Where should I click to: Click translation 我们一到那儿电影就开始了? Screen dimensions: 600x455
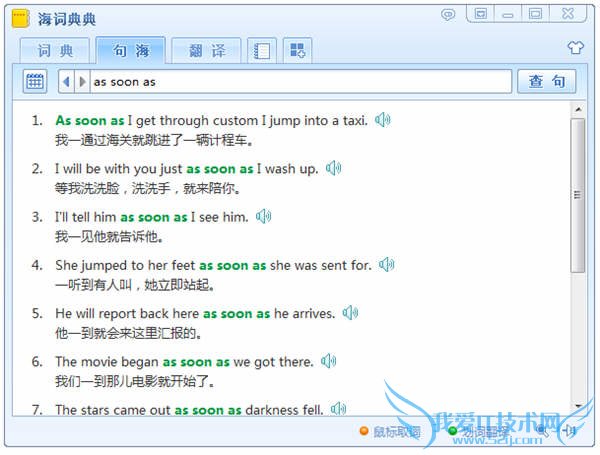[x=135, y=381]
